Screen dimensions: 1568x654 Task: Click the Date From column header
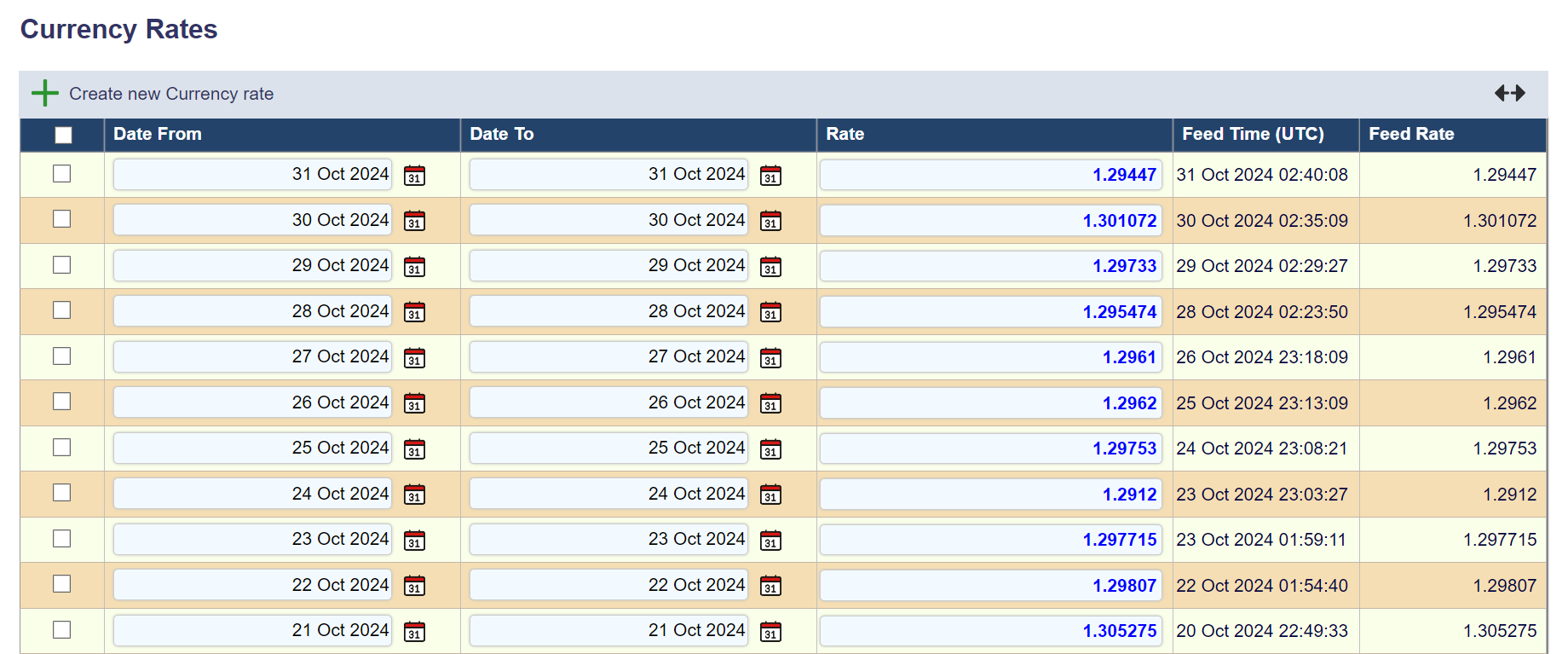click(x=158, y=134)
